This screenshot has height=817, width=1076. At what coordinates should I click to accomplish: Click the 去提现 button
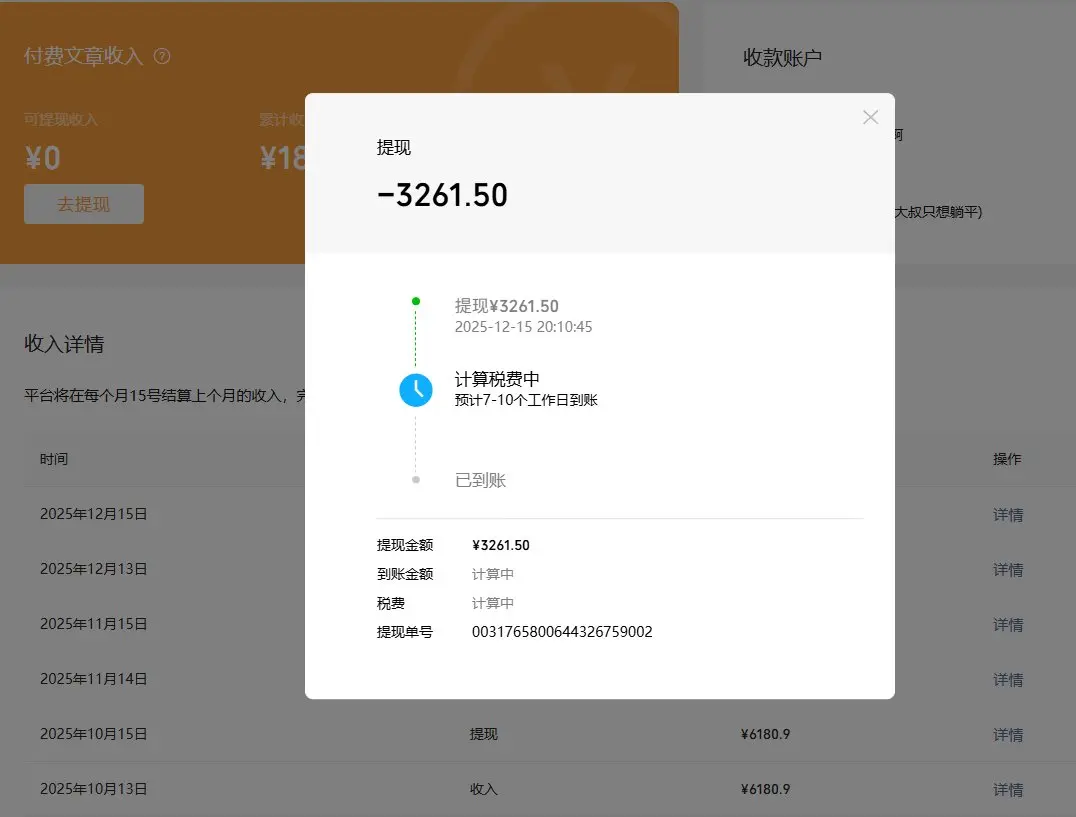84,204
